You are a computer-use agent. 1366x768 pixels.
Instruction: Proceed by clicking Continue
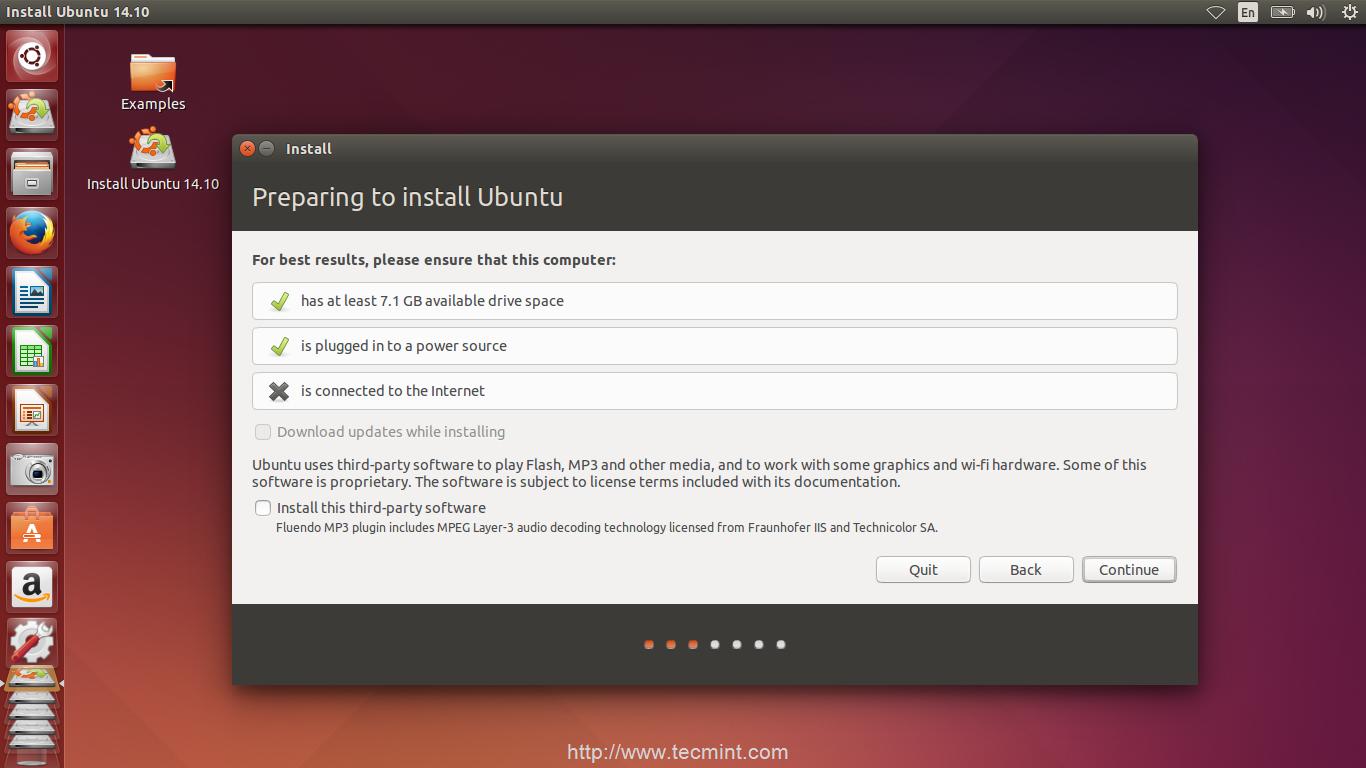click(1129, 570)
